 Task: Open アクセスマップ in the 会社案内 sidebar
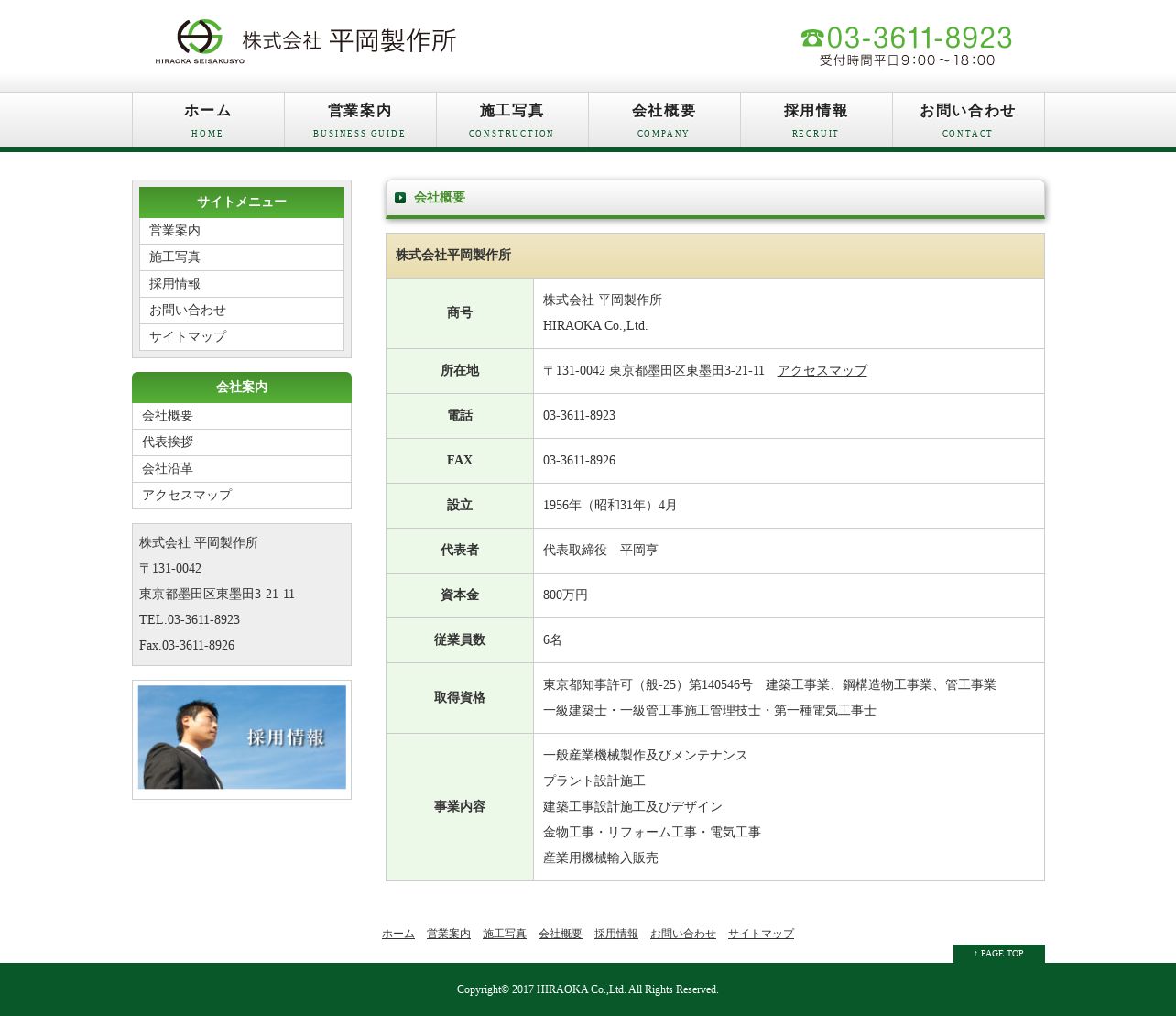click(242, 496)
